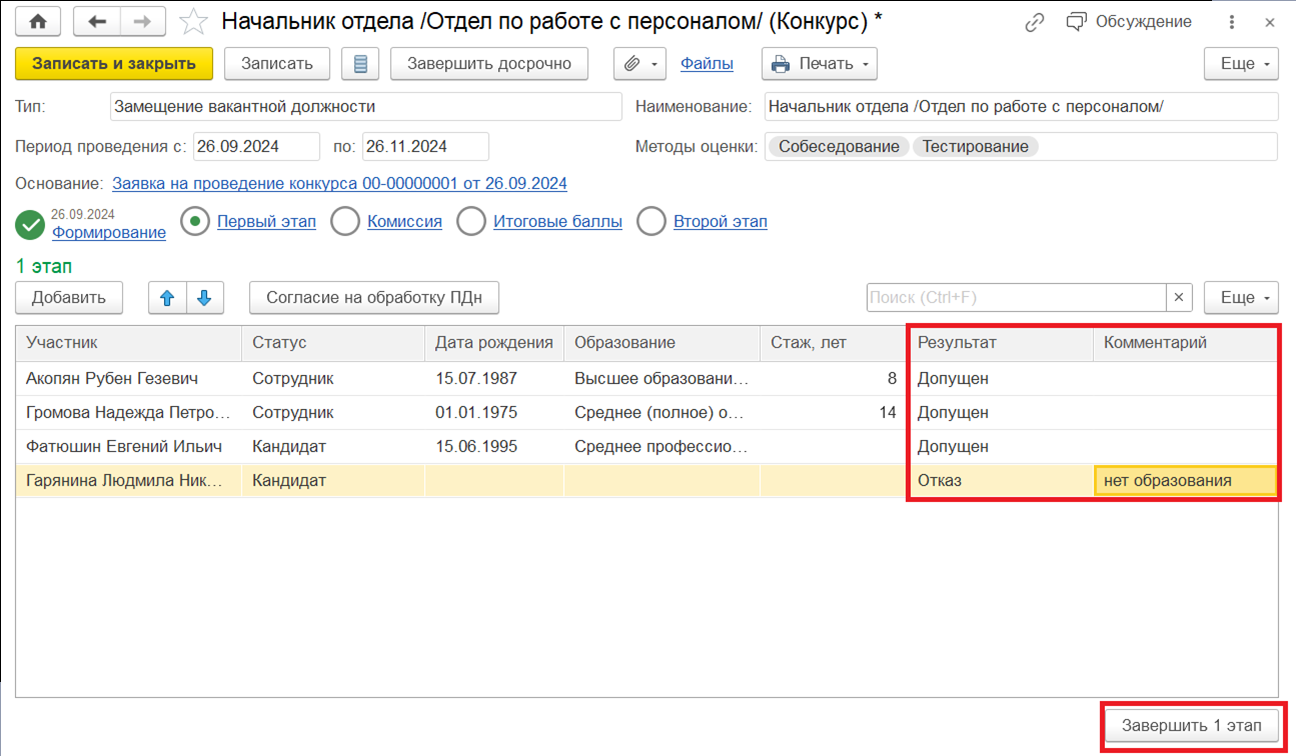Move participant up with blue arrow
This screenshot has width=1296, height=756.
[x=167, y=298]
